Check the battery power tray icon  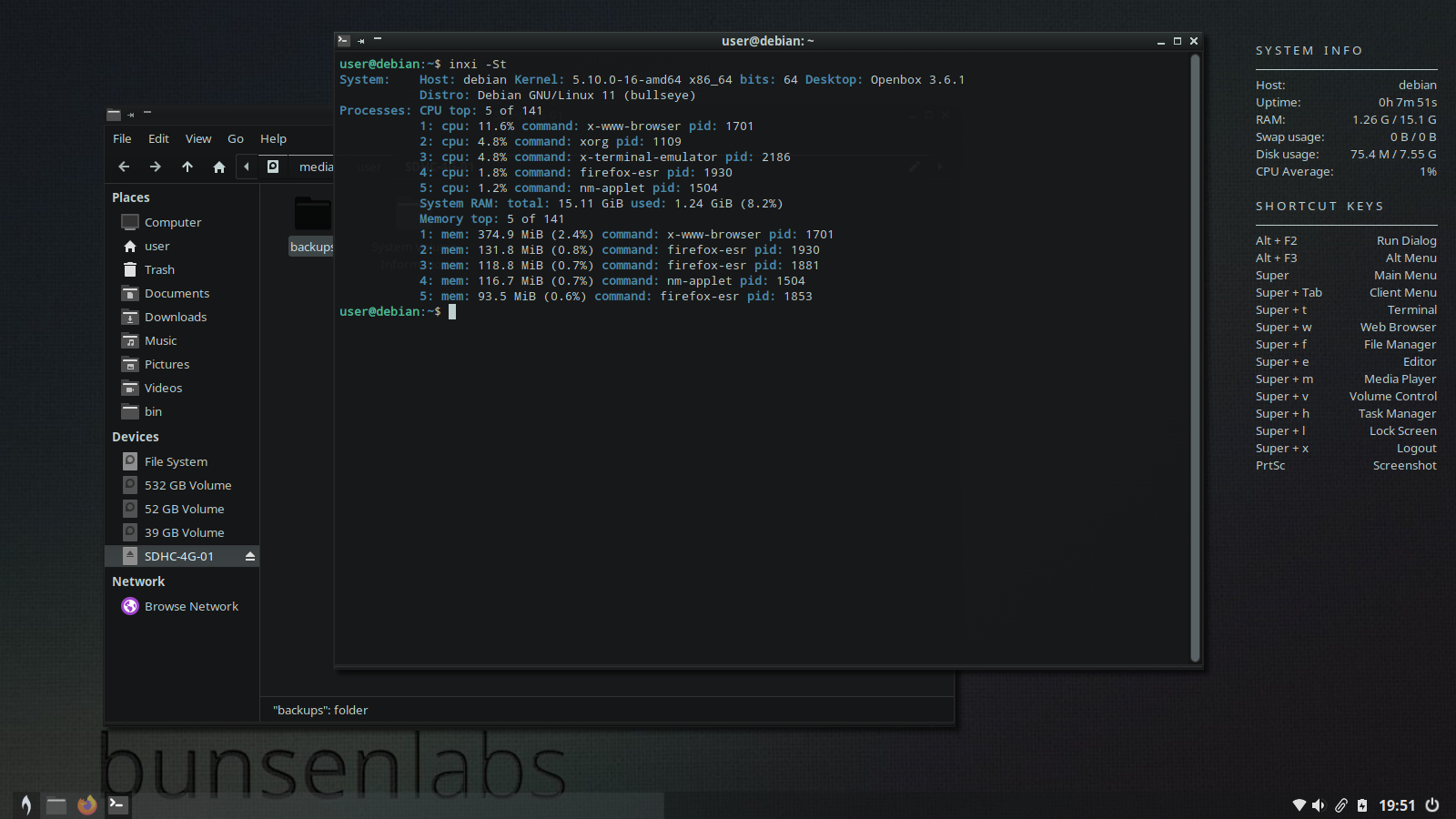click(1362, 805)
